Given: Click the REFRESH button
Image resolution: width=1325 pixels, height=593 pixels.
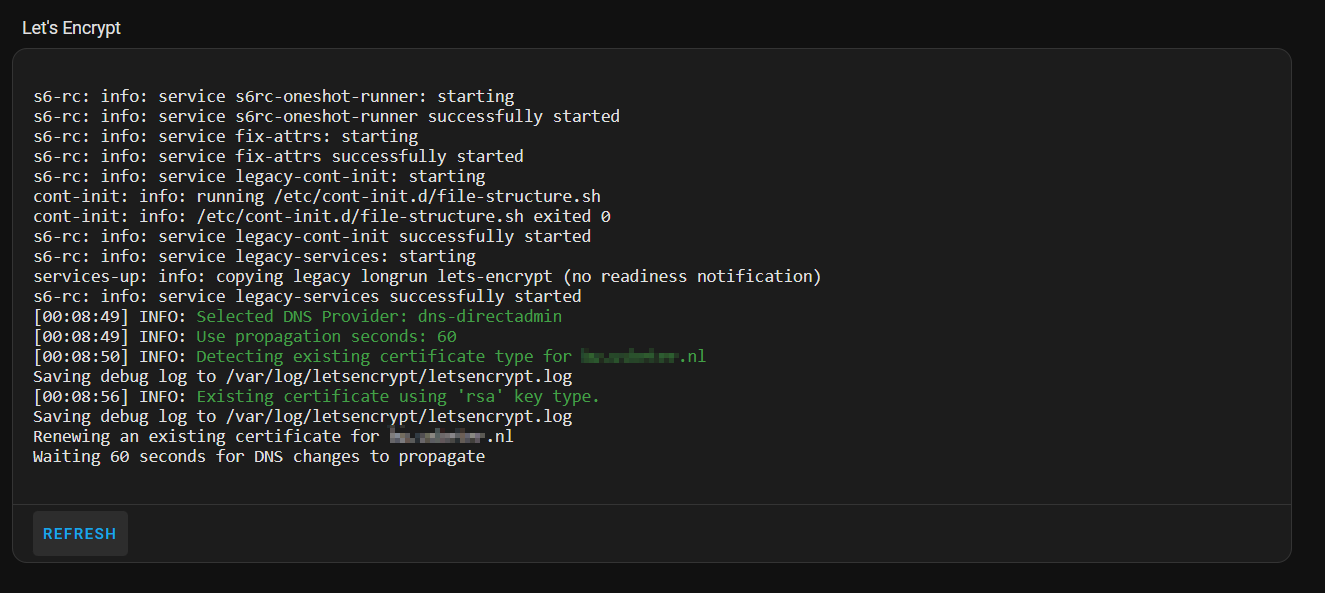Looking at the screenshot, I should point(79,533).
